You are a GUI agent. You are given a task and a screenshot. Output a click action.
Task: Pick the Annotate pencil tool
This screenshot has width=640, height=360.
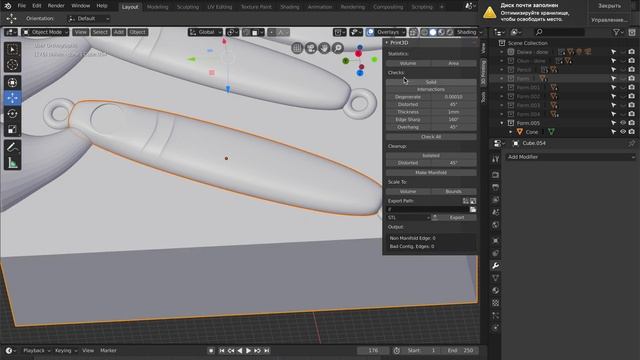[12, 147]
